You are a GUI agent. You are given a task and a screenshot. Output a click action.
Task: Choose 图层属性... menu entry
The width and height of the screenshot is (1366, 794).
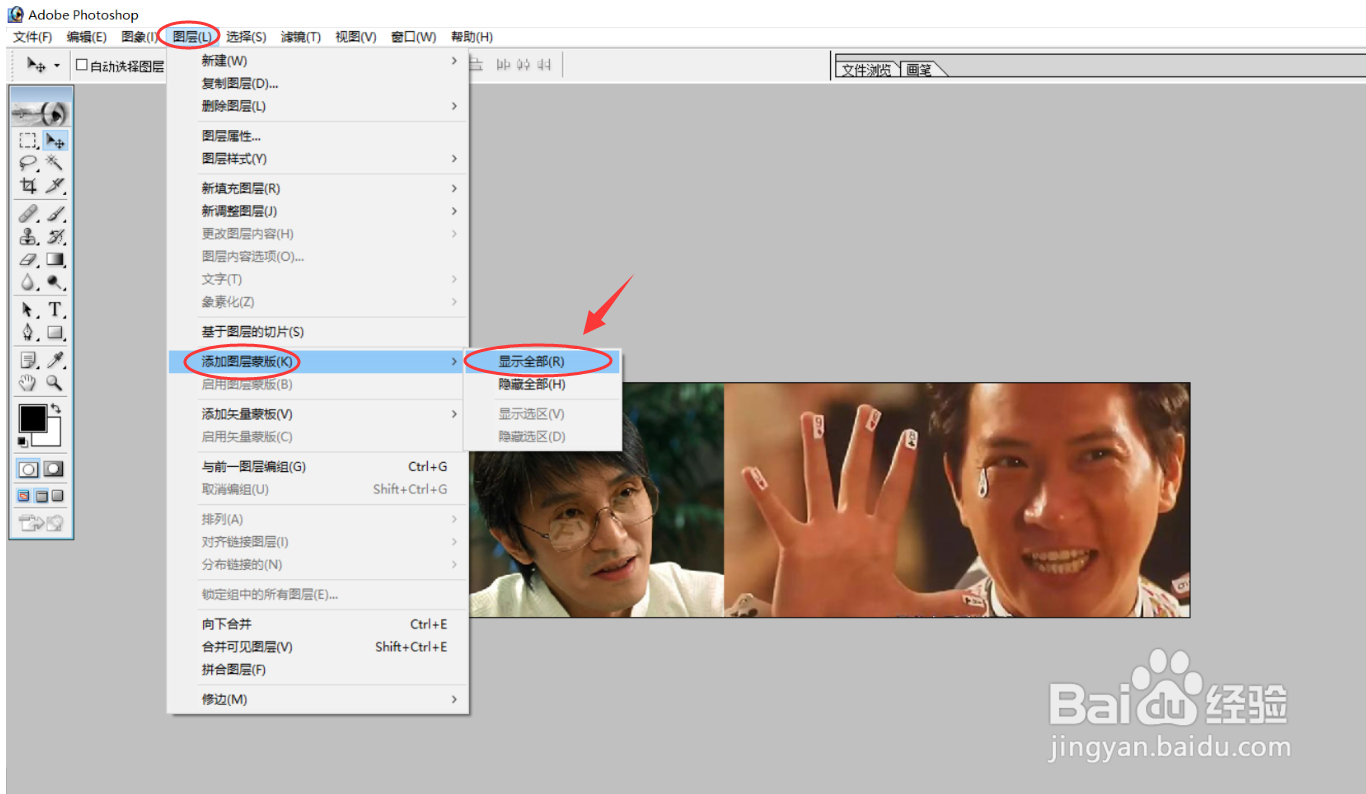coord(317,136)
